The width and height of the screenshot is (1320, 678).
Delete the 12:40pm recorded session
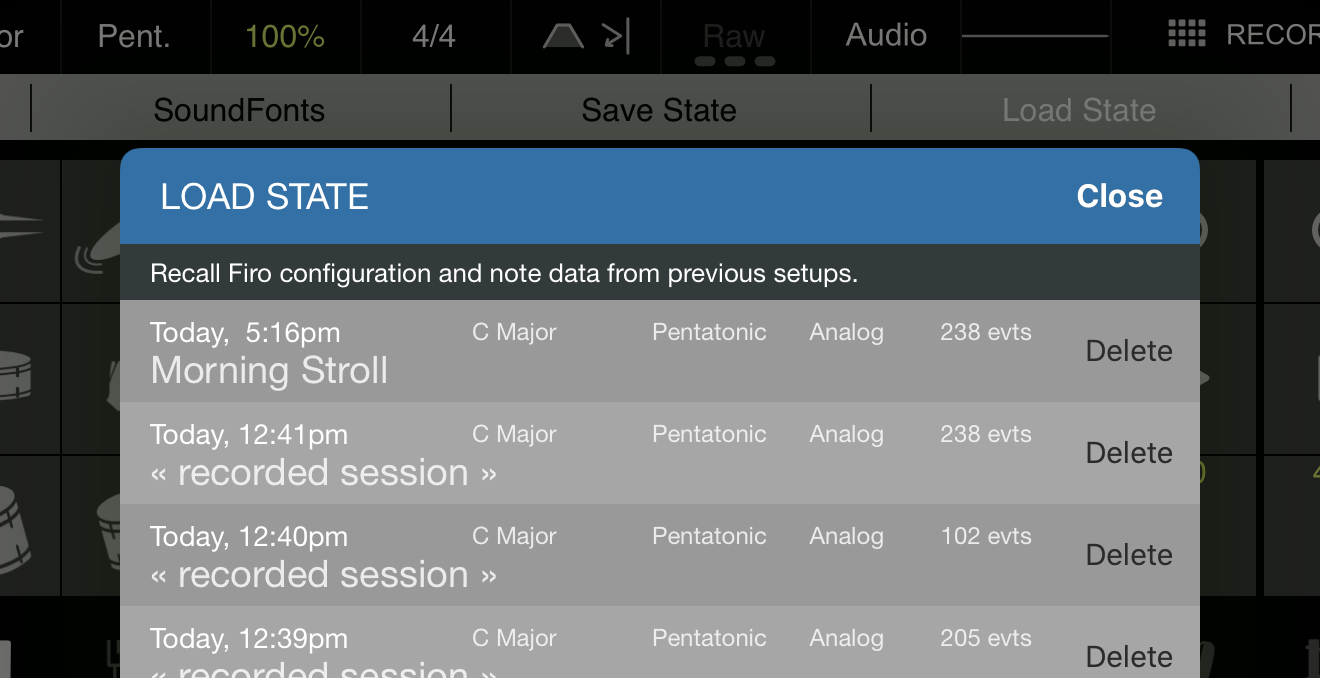click(1129, 555)
